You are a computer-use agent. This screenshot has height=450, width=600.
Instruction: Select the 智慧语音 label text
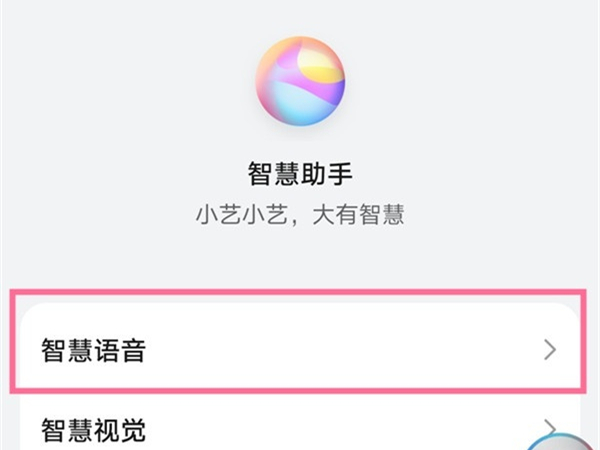point(93,350)
